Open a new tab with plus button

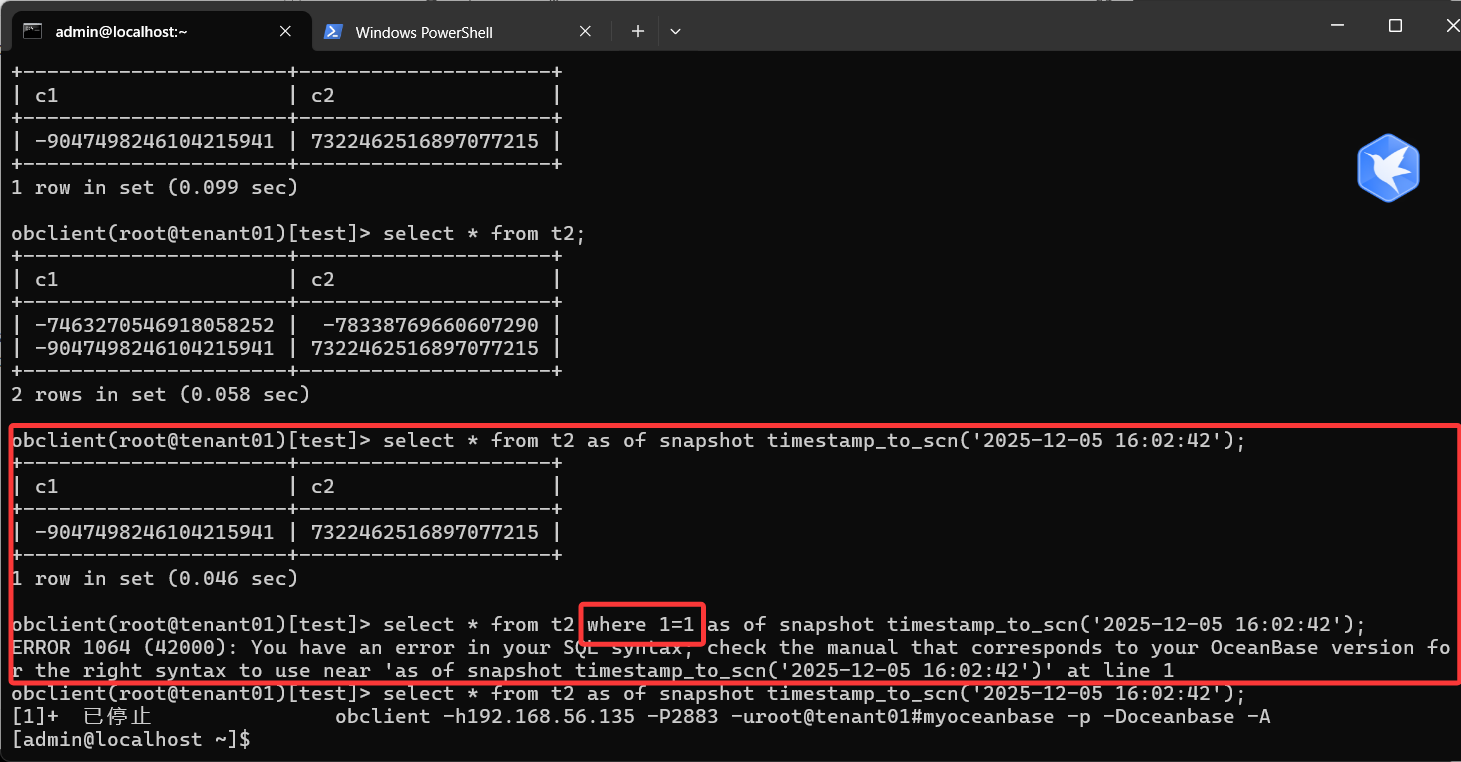pos(637,31)
